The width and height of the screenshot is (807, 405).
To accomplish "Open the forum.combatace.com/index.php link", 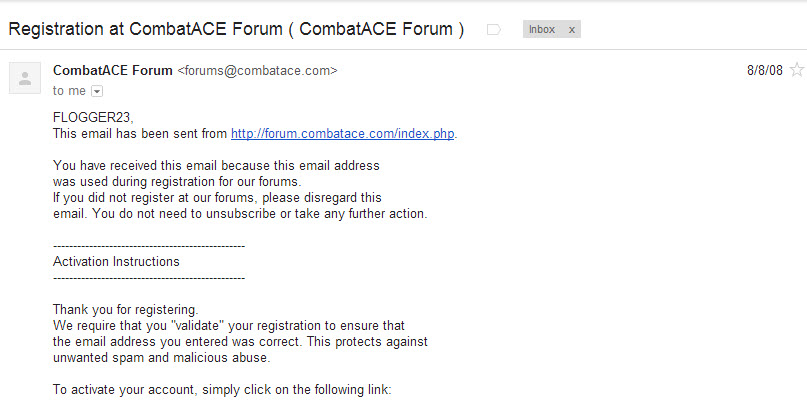I will point(342,134).
